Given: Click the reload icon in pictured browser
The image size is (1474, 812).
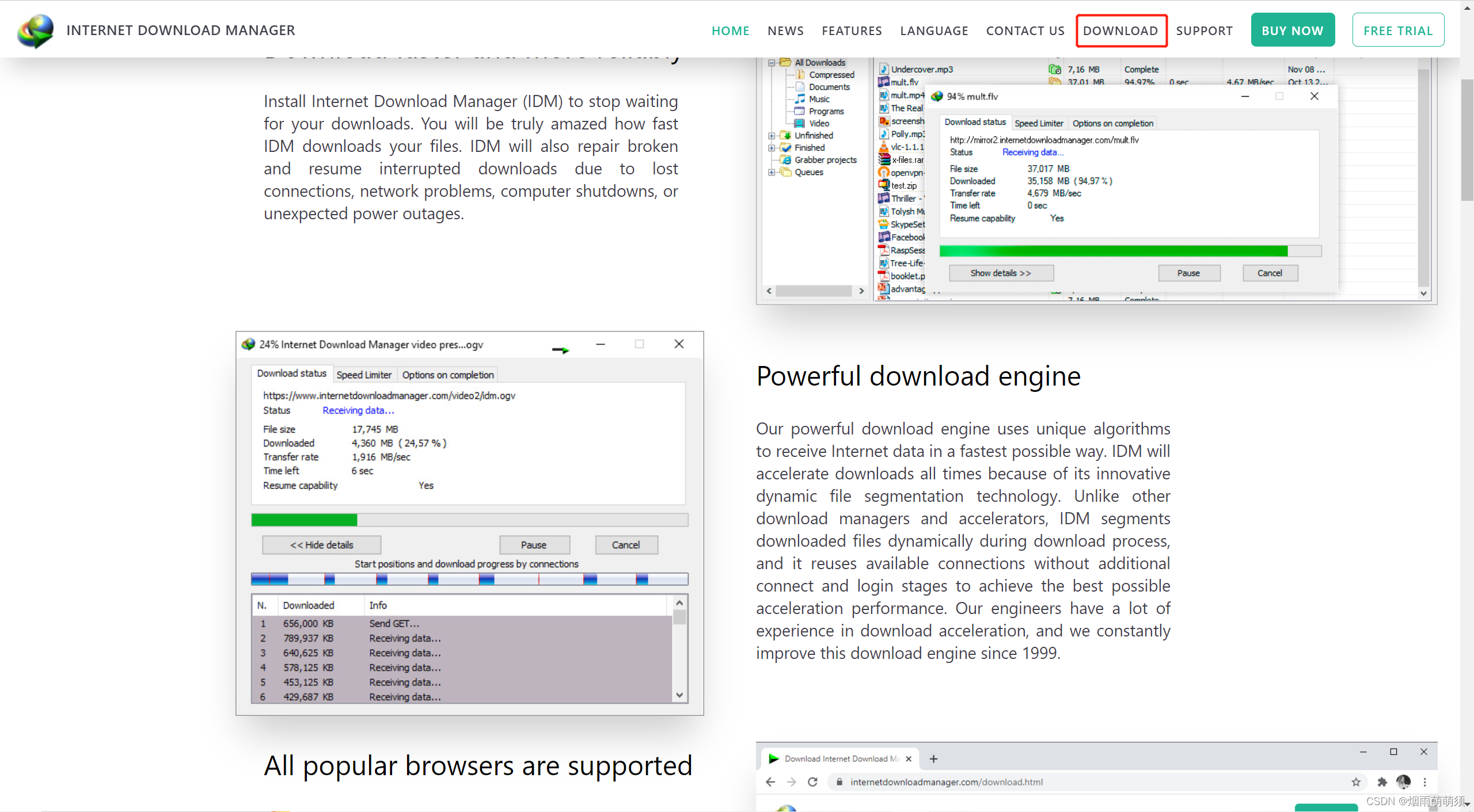Looking at the screenshot, I should 812,782.
